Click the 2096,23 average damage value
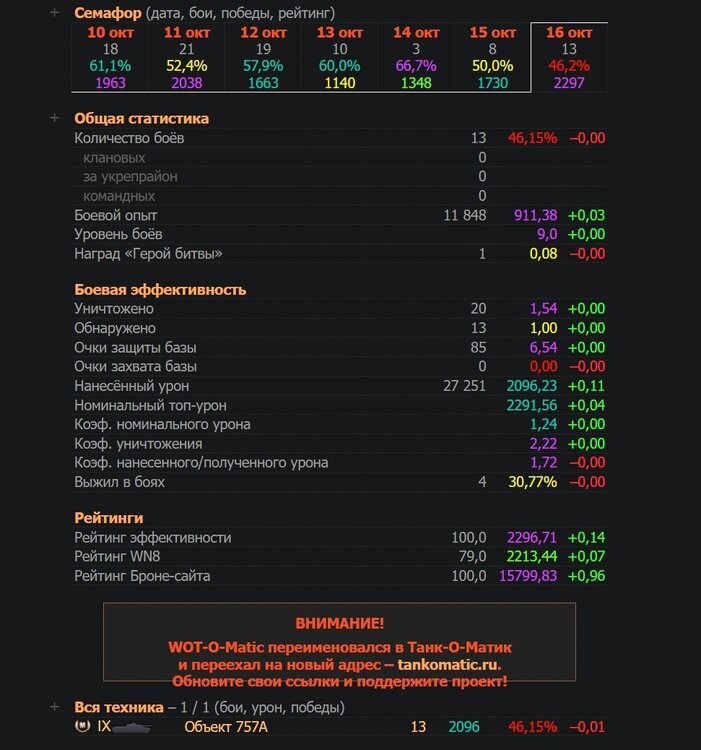The image size is (701, 750). [x=532, y=386]
